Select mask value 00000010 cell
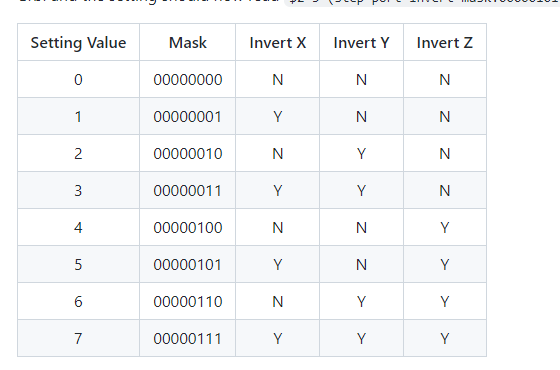The width and height of the screenshot is (560, 370). tap(188, 154)
